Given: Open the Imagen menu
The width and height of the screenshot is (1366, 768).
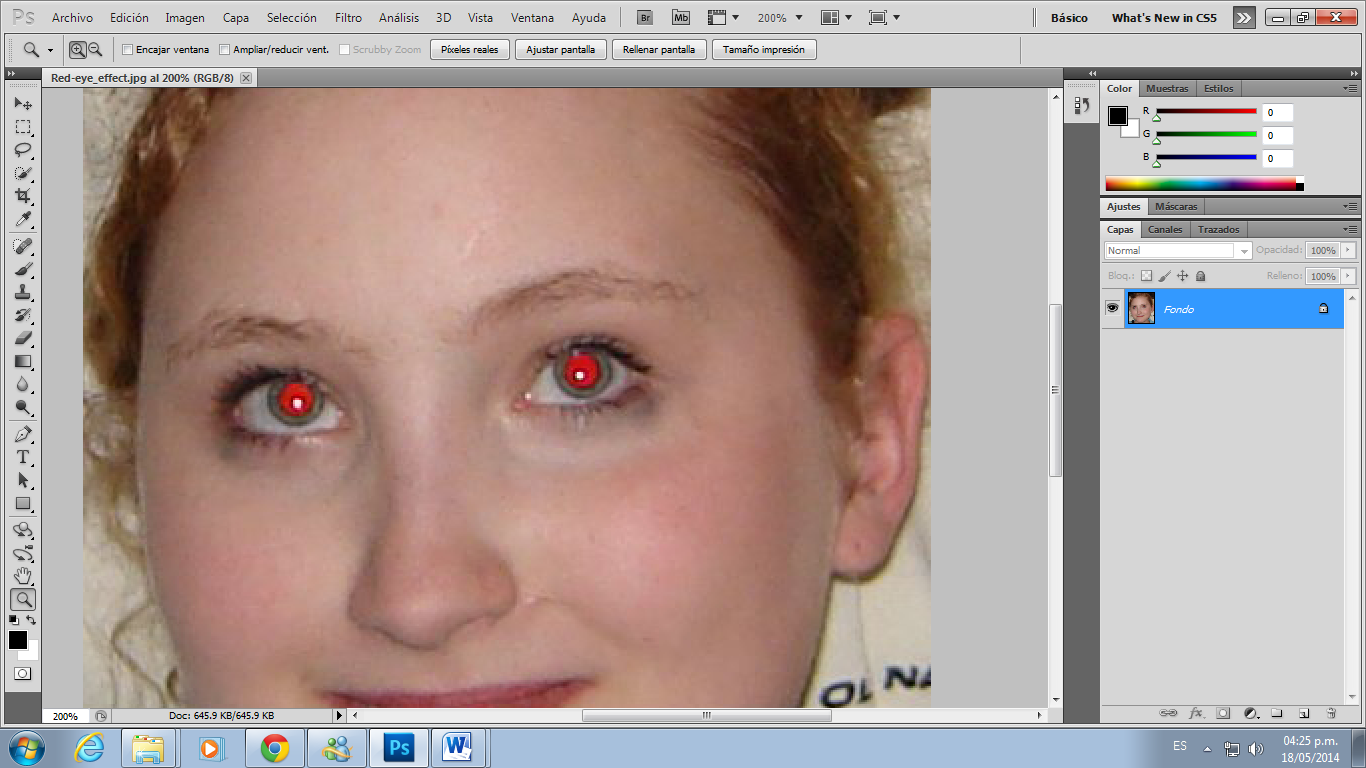Looking at the screenshot, I should [x=185, y=18].
